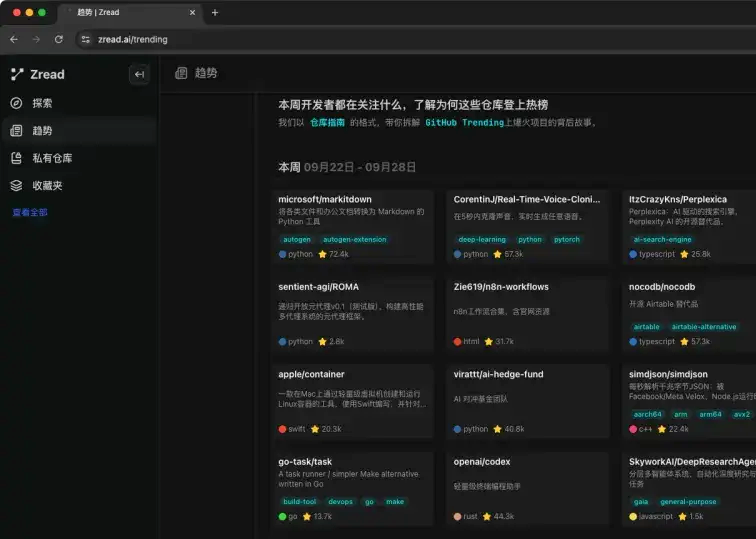Open the 收藏夹 favorites section
This screenshot has width=756, height=539.
coord(79,186)
